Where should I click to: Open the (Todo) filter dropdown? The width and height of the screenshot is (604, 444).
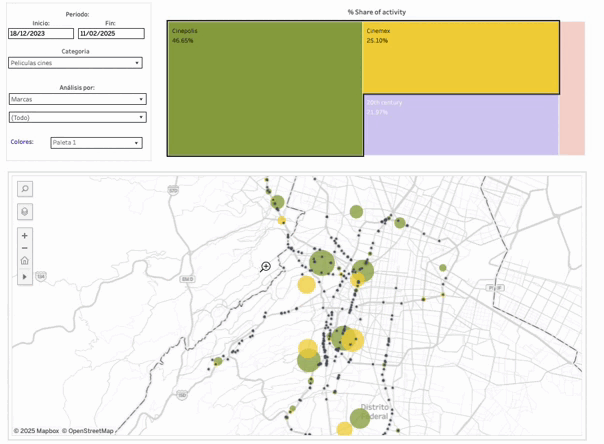point(77,117)
